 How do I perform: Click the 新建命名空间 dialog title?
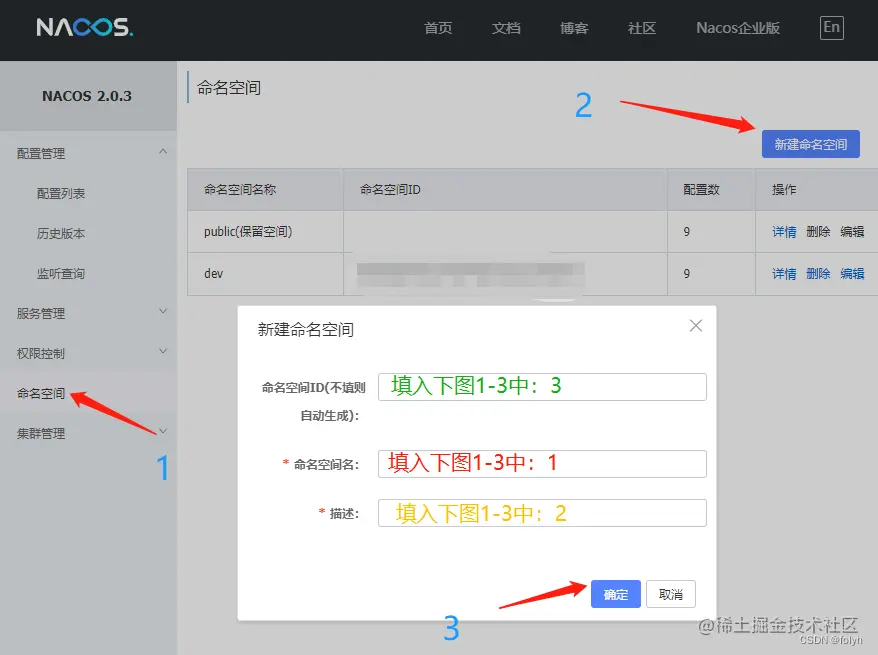coord(305,330)
